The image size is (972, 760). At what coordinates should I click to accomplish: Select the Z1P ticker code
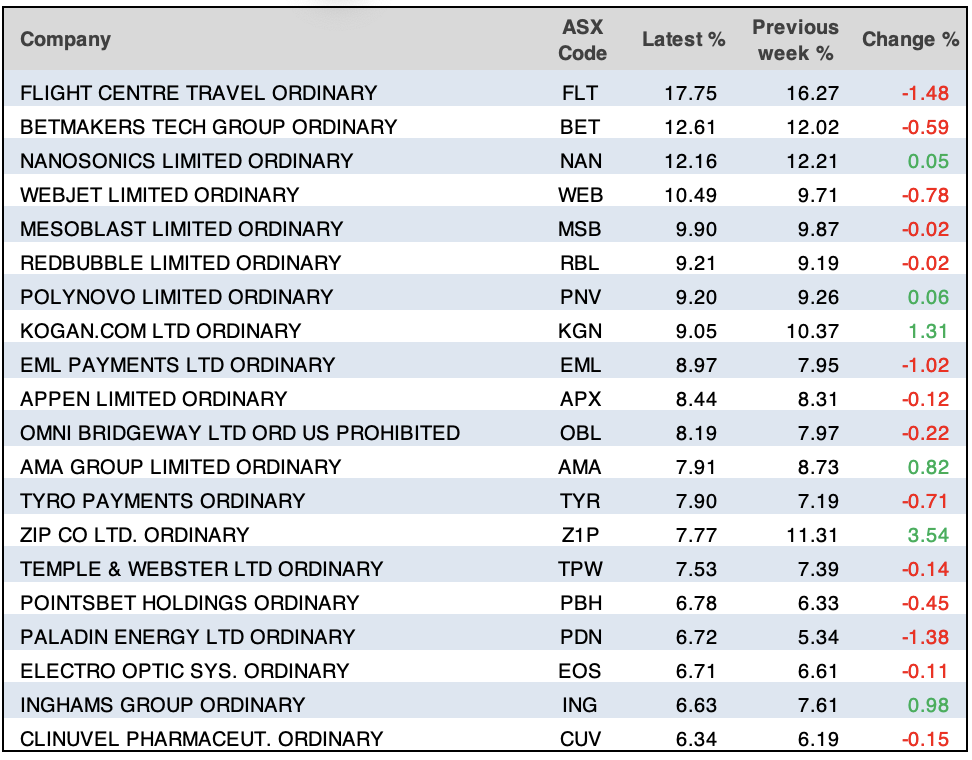(581, 535)
